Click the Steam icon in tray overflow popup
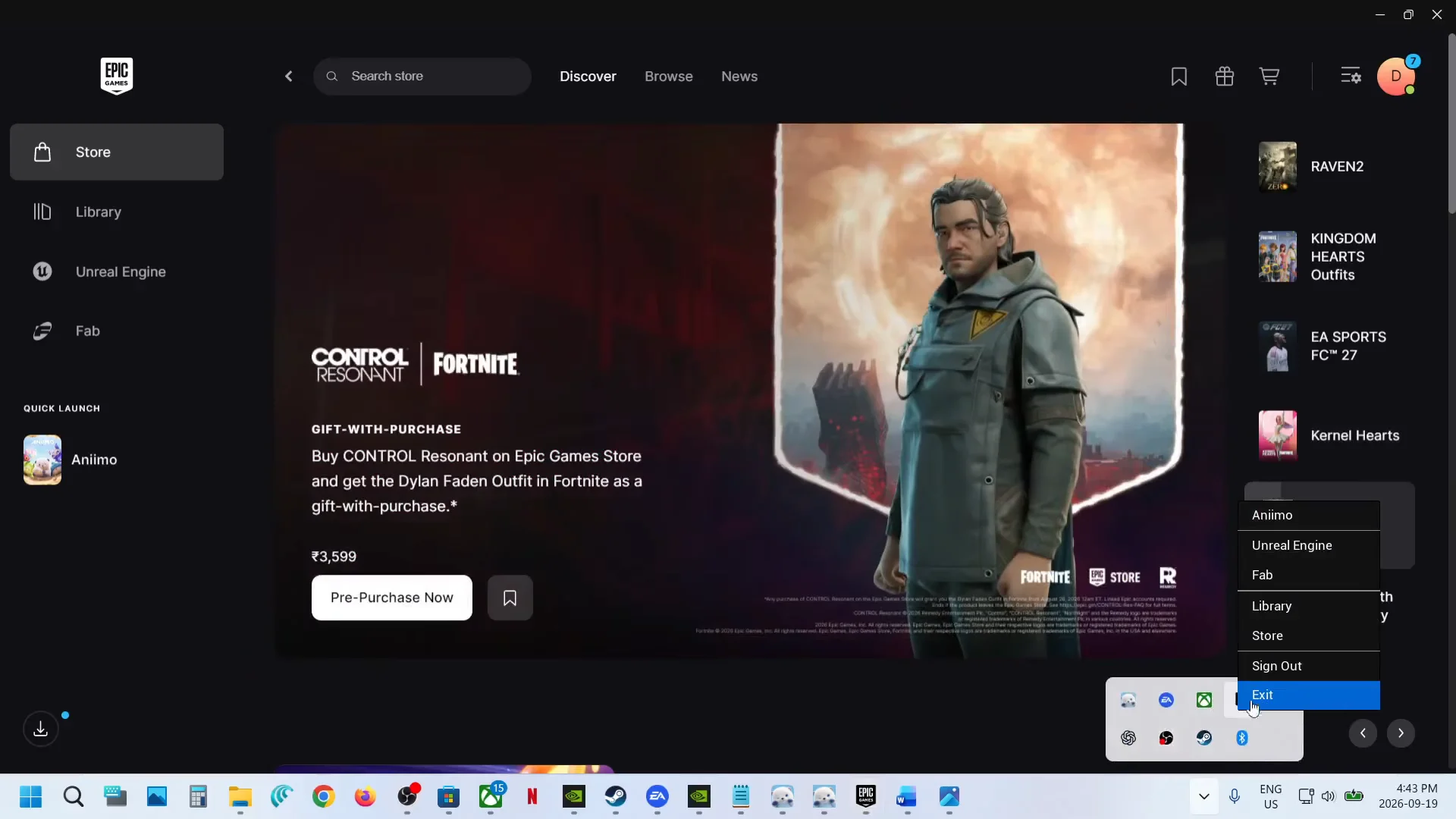This screenshot has width=1456, height=819. (x=1204, y=738)
